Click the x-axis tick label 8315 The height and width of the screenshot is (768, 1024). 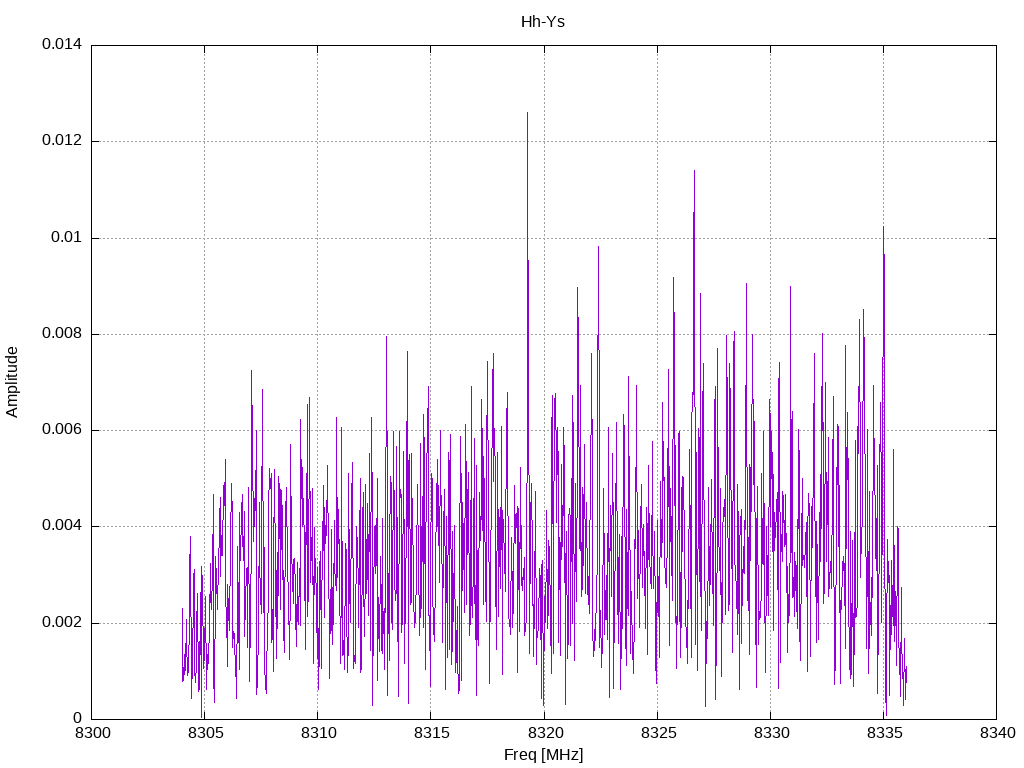tap(431, 733)
